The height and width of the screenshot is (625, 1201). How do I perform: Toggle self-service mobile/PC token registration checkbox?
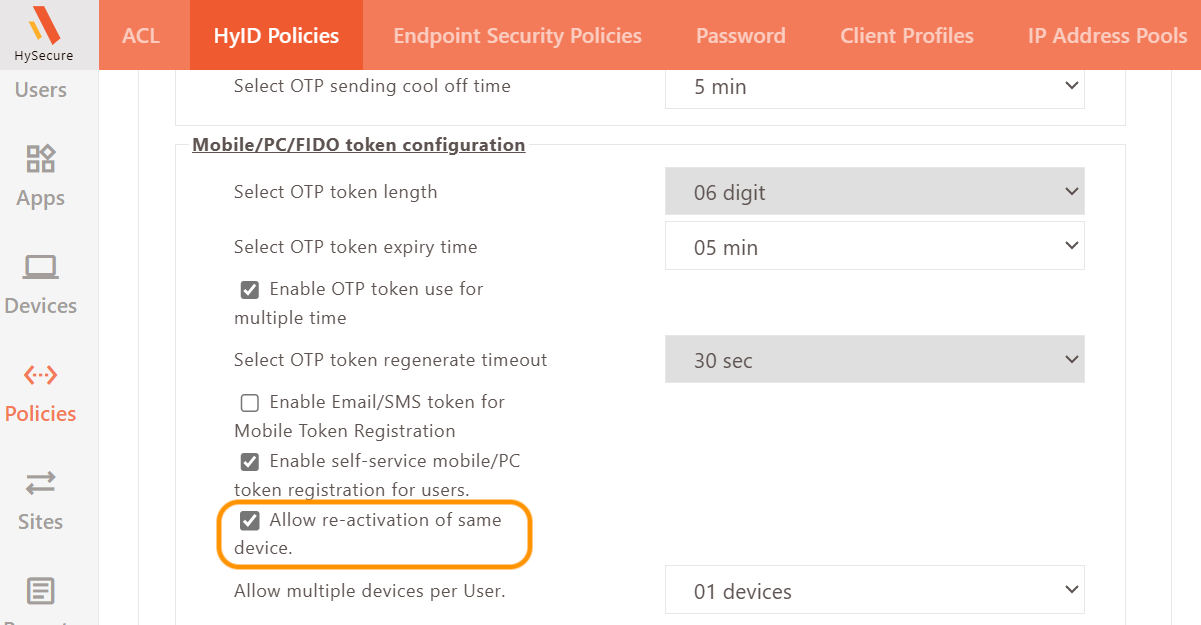click(250, 462)
